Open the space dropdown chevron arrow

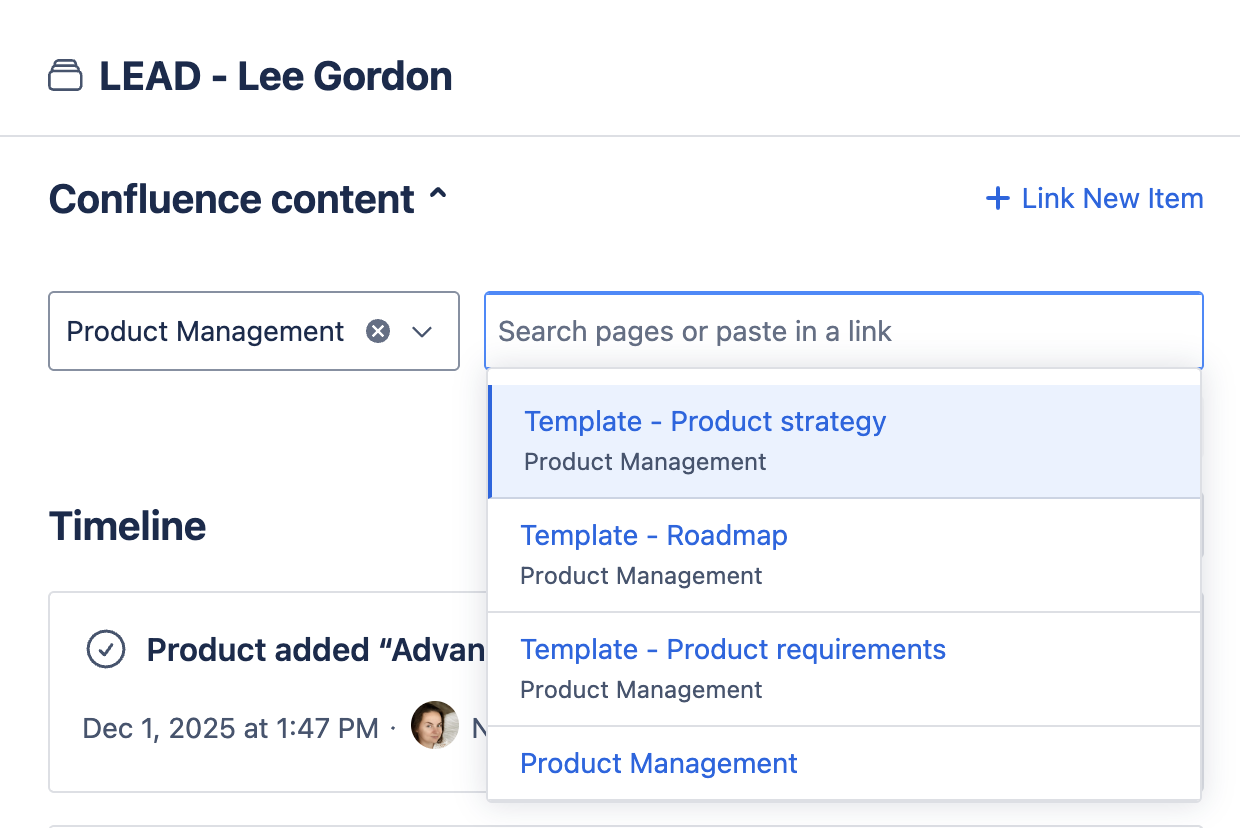(x=422, y=331)
